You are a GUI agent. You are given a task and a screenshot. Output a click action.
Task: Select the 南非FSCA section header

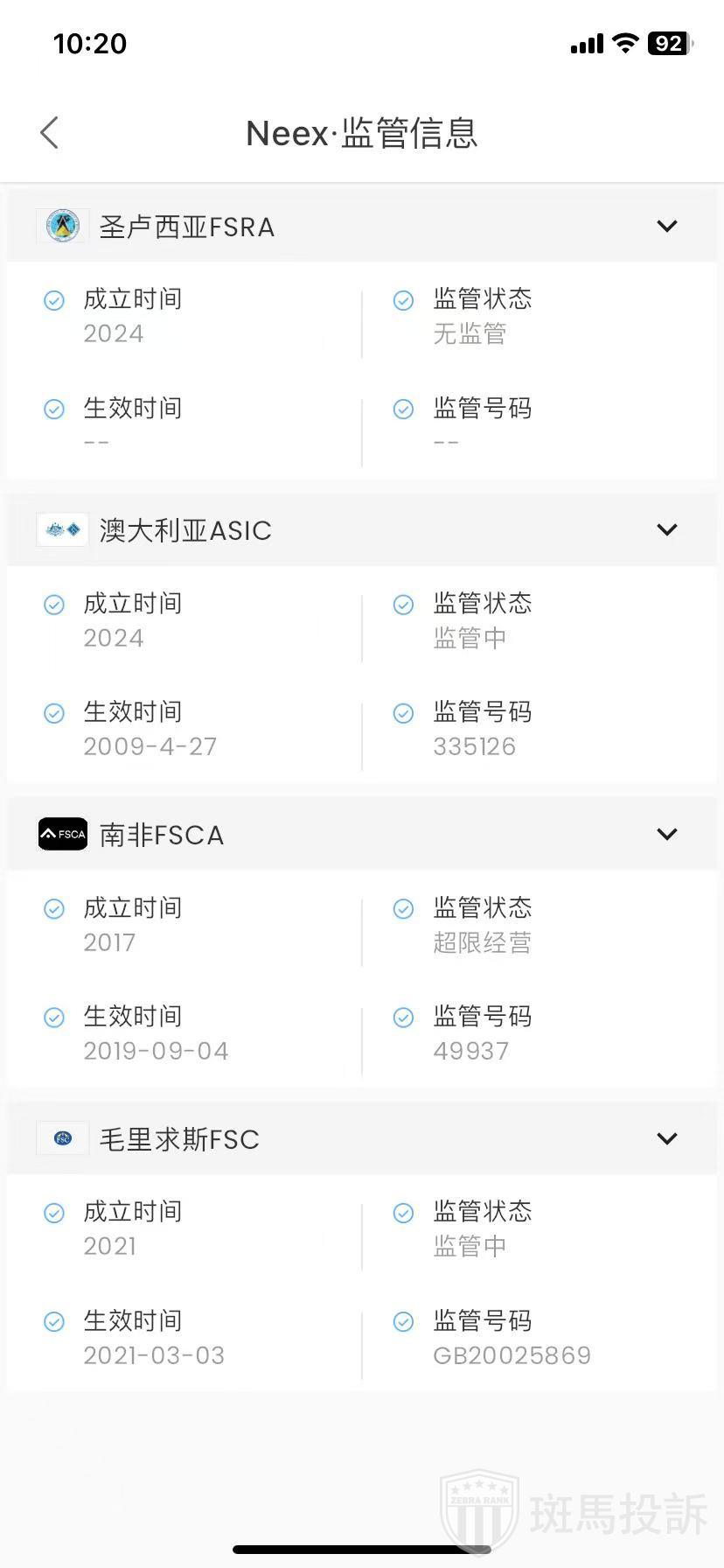point(163,835)
